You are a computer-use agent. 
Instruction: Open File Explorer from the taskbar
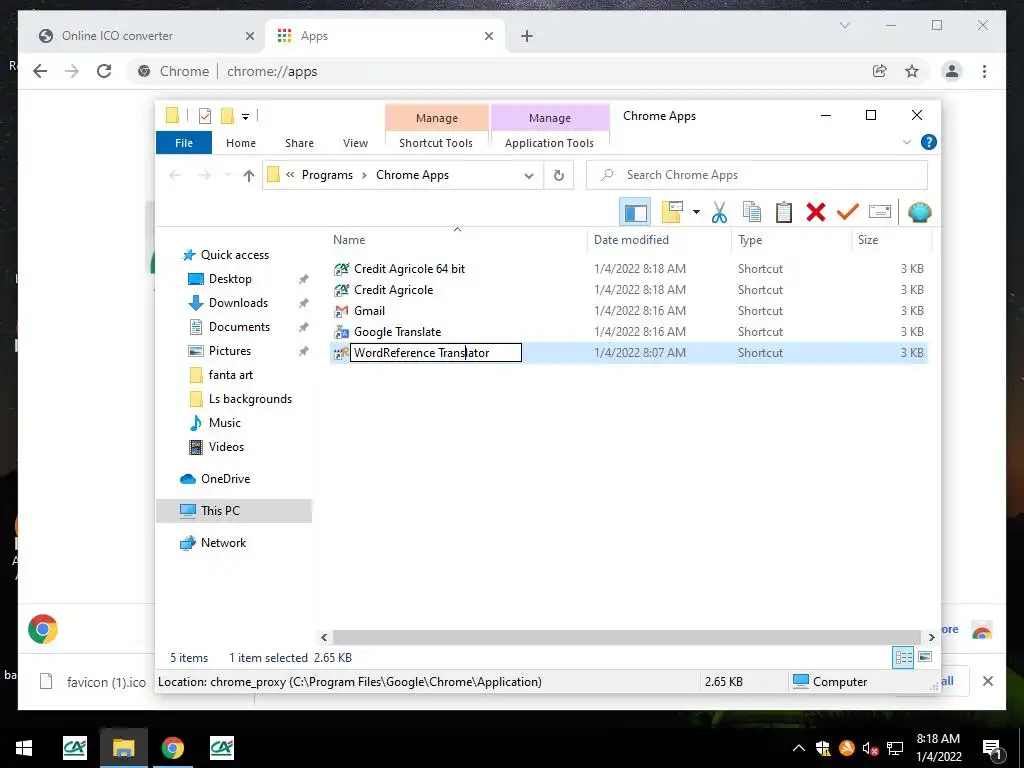pos(123,748)
